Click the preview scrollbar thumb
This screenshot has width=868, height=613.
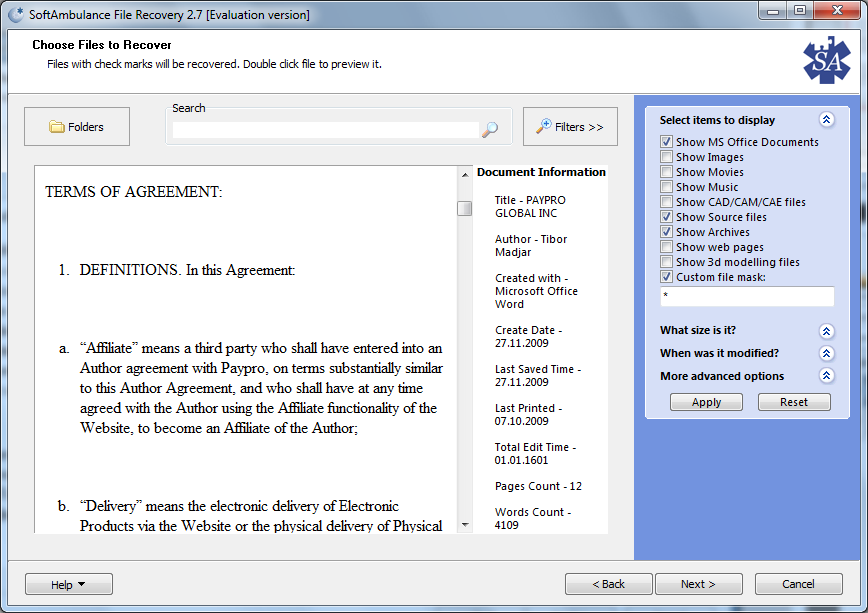pyautogui.click(x=465, y=208)
